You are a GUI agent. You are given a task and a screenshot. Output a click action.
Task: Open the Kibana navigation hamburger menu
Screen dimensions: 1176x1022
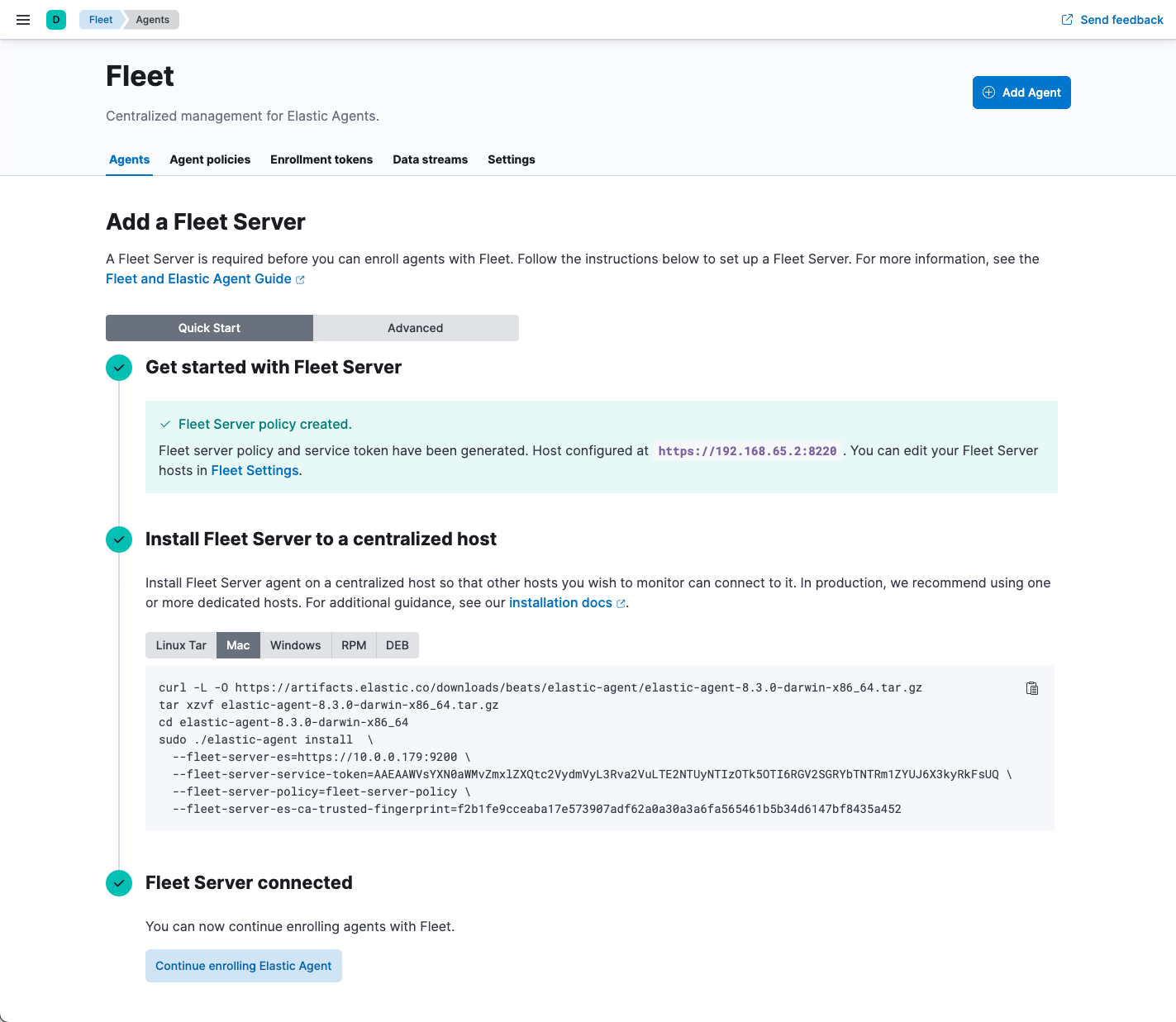22,19
